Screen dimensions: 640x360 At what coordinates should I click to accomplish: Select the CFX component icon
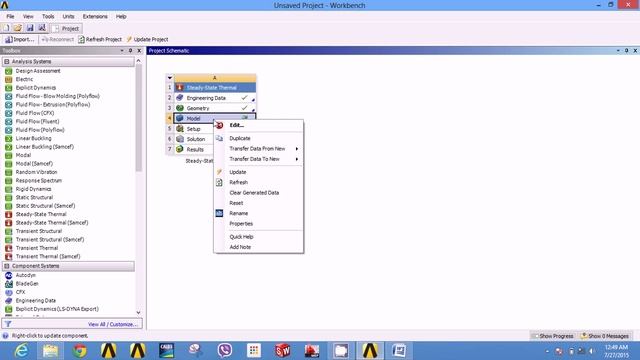point(9,292)
